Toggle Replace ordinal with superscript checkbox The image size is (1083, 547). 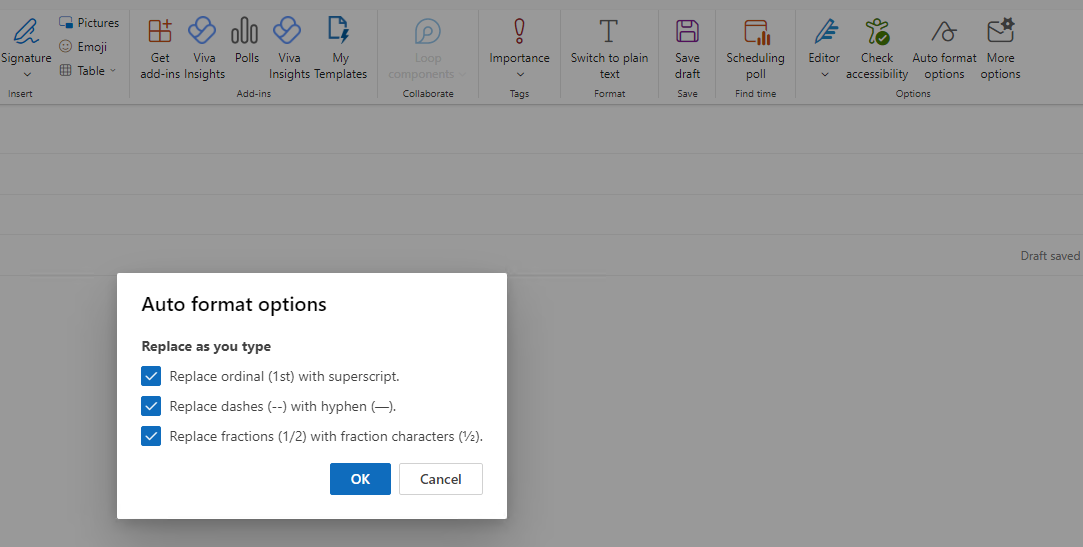[151, 376]
